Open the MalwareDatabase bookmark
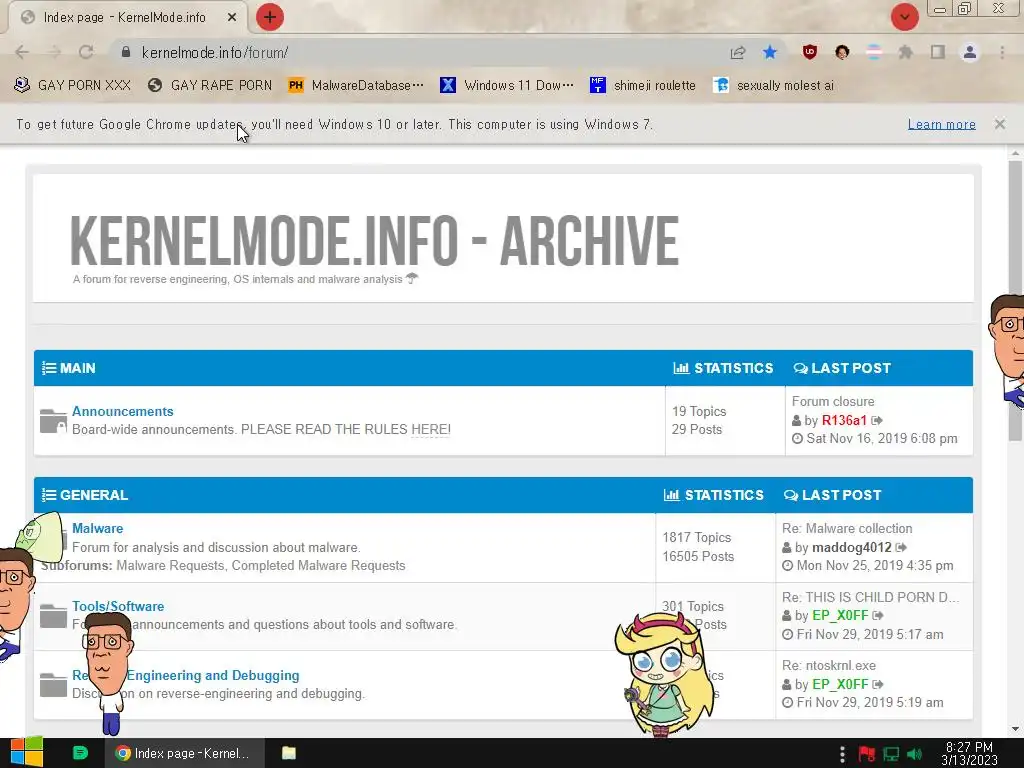This screenshot has width=1024, height=768. (x=356, y=85)
